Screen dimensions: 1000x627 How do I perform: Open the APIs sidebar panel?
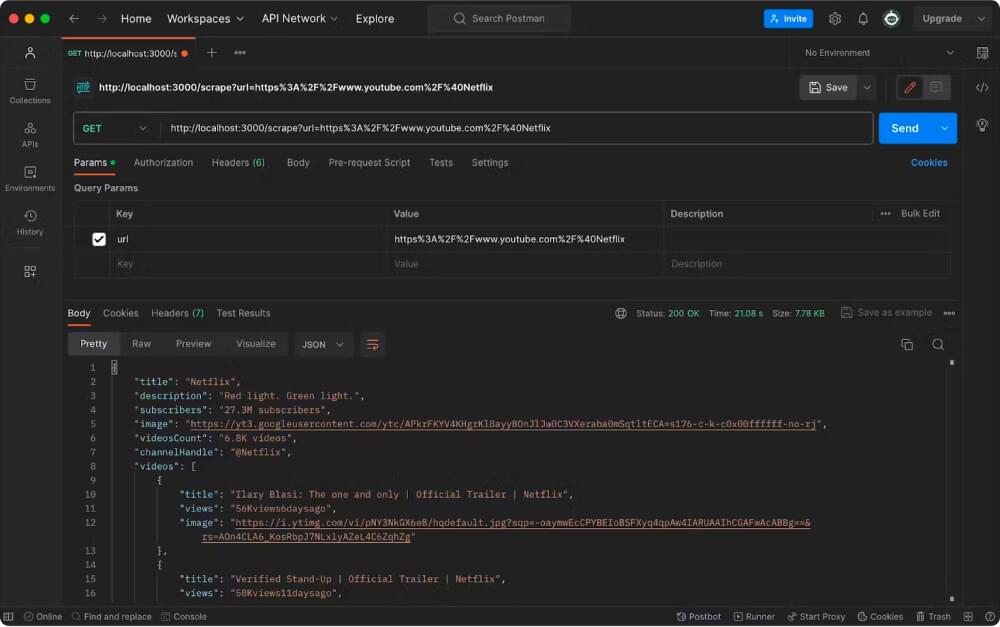29,136
